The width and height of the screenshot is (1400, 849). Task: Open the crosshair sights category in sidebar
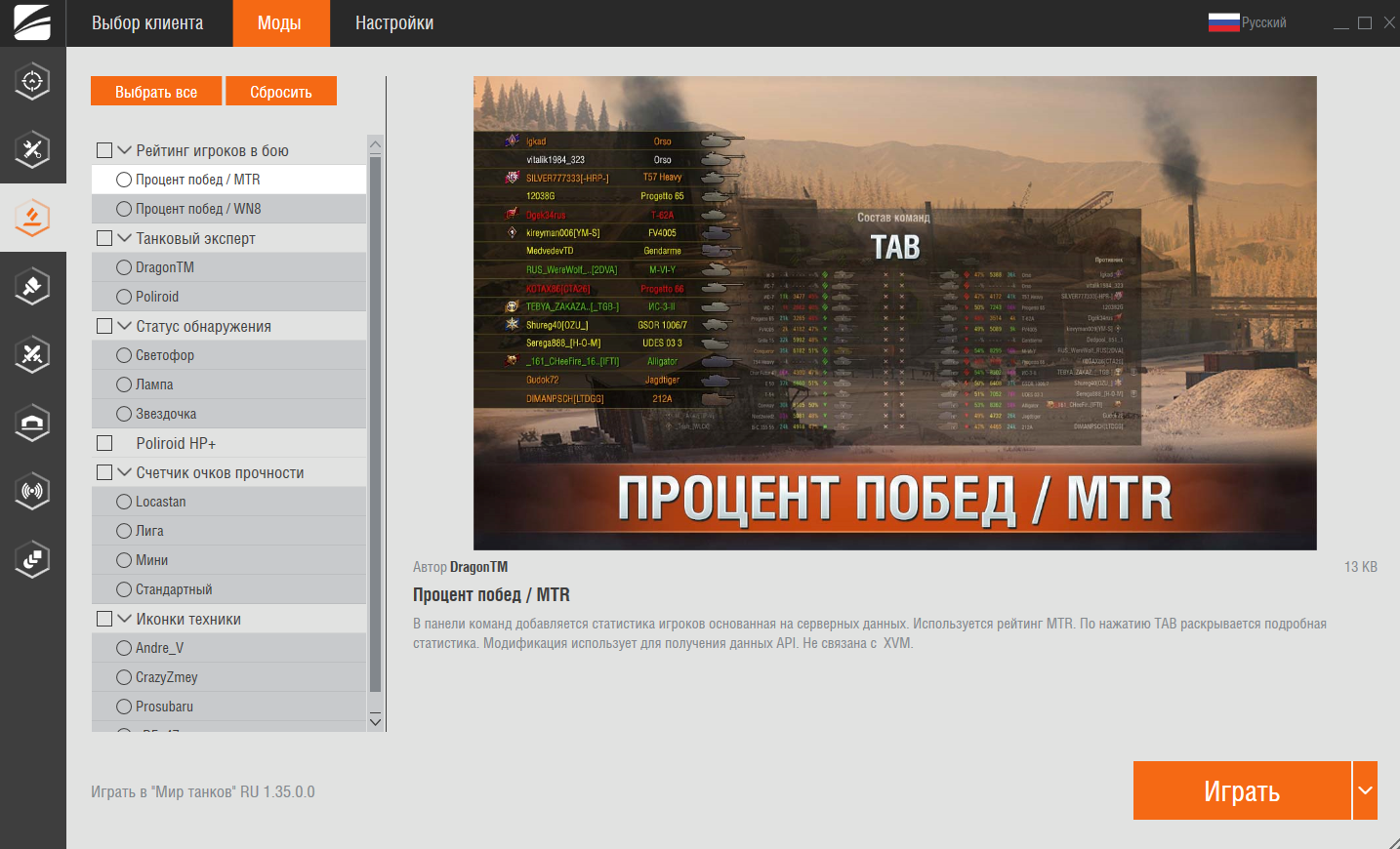click(32, 81)
